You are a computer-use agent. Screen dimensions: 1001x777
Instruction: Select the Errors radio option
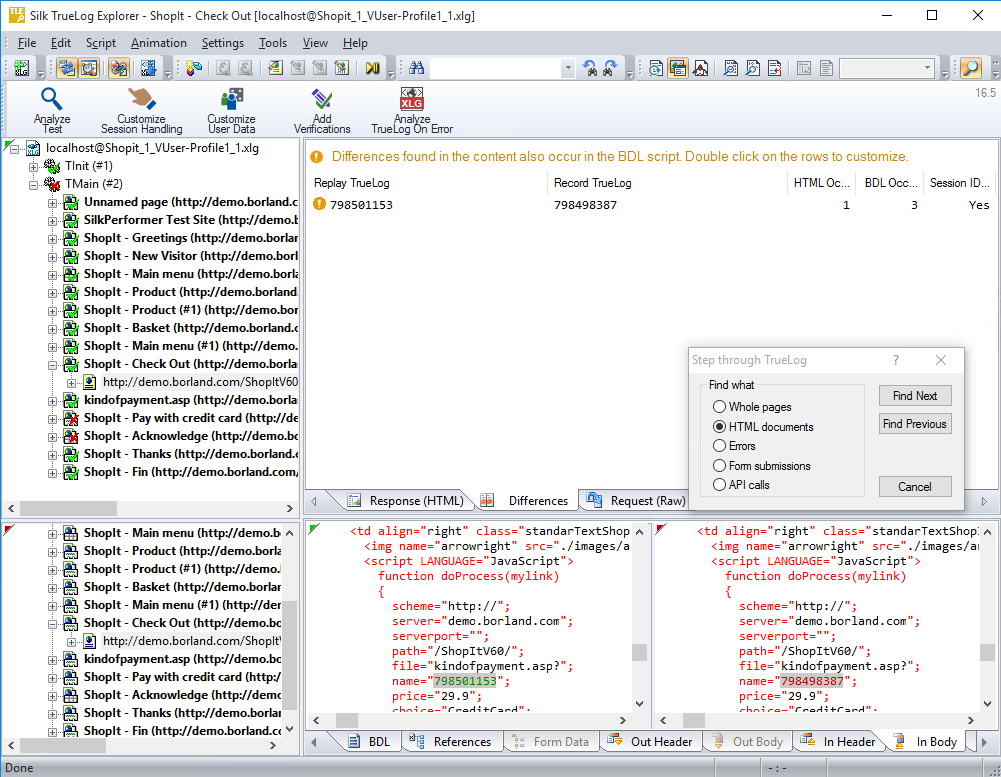720,446
